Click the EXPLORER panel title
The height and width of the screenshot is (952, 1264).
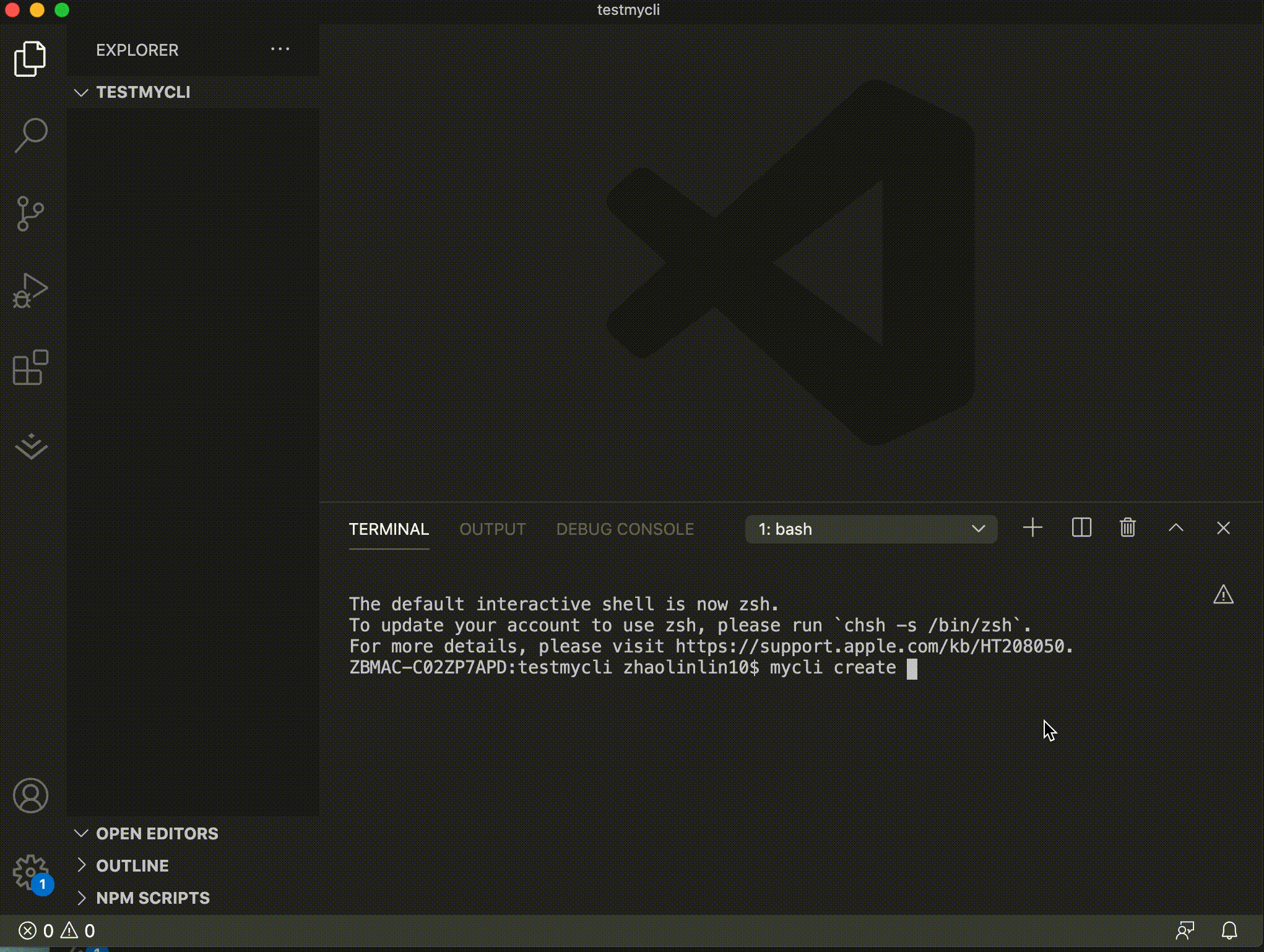point(137,50)
